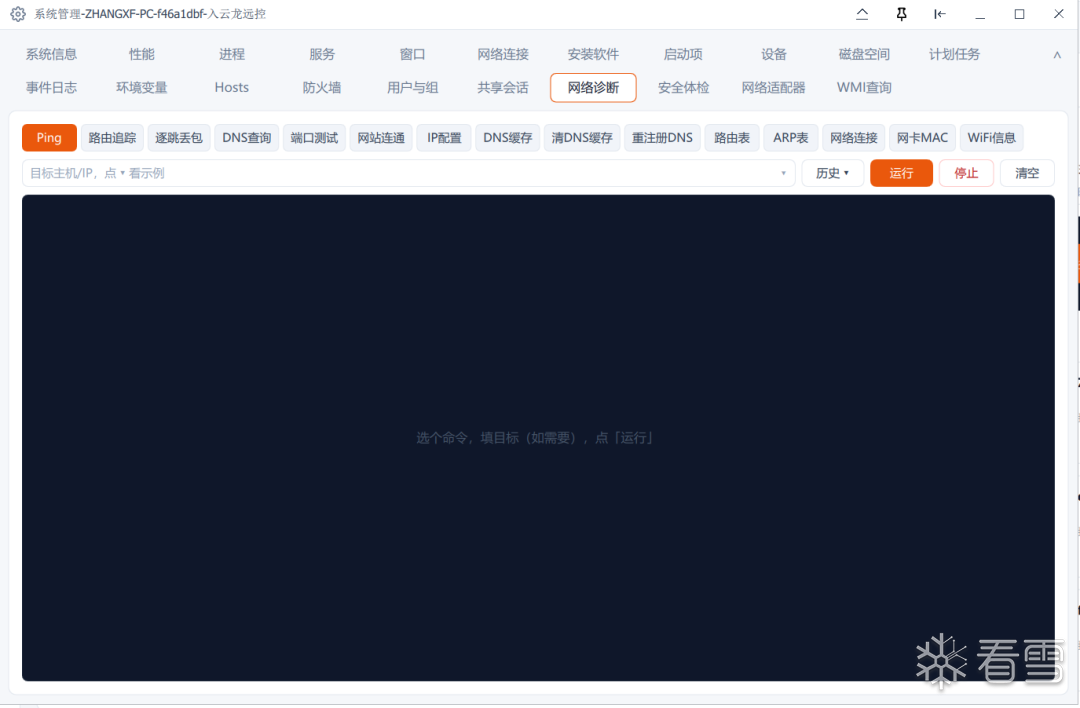Select the 清DNS缓存 command
The image size is (1080, 708).
click(582, 138)
